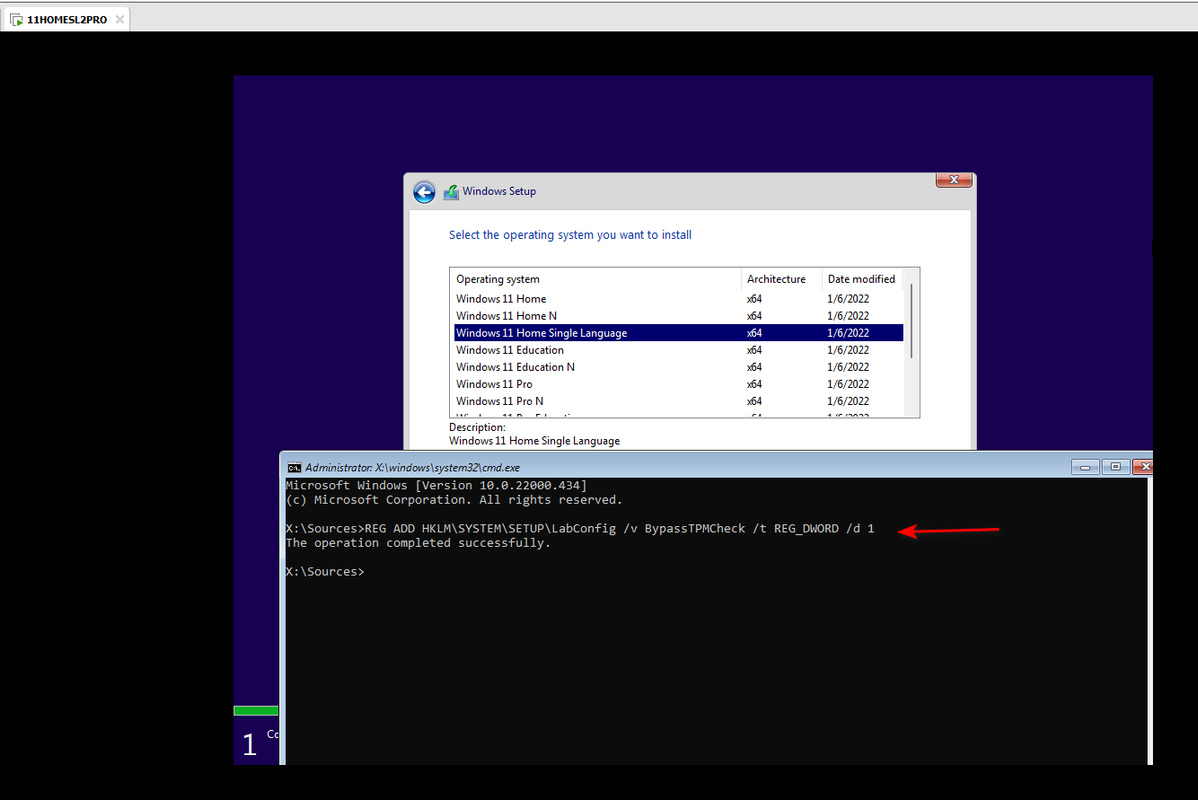Select Windows 11 Home Single Language row
This screenshot has width=1198, height=800.
coord(678,333)
